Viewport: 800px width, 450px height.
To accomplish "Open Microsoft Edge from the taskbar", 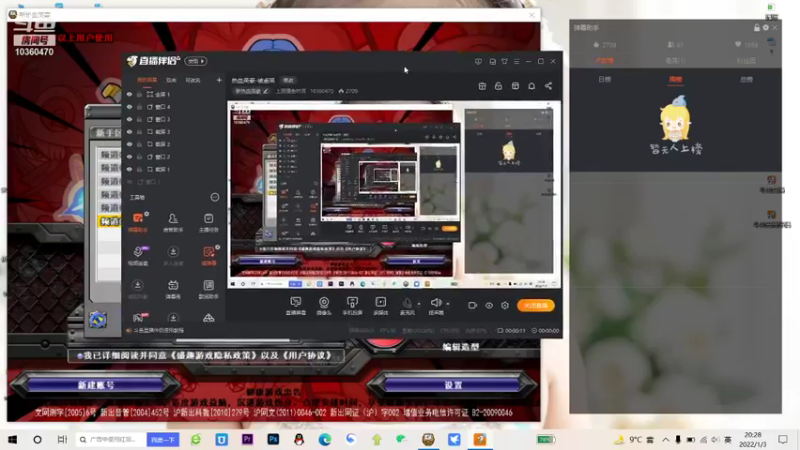I will pos(324,439).
